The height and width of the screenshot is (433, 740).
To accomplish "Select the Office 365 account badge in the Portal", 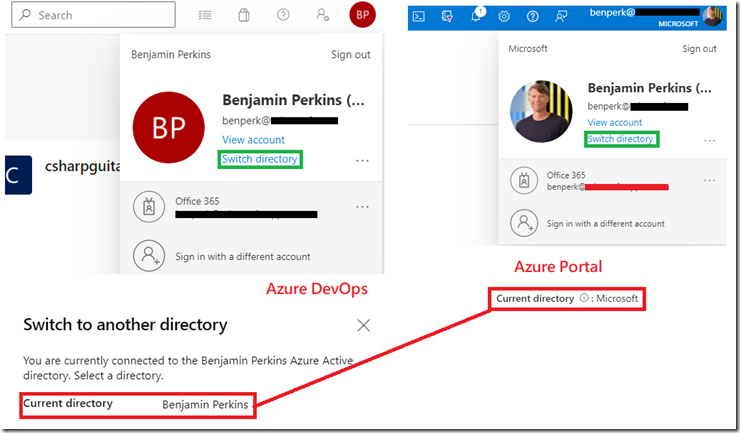I will tap(524, 180).
